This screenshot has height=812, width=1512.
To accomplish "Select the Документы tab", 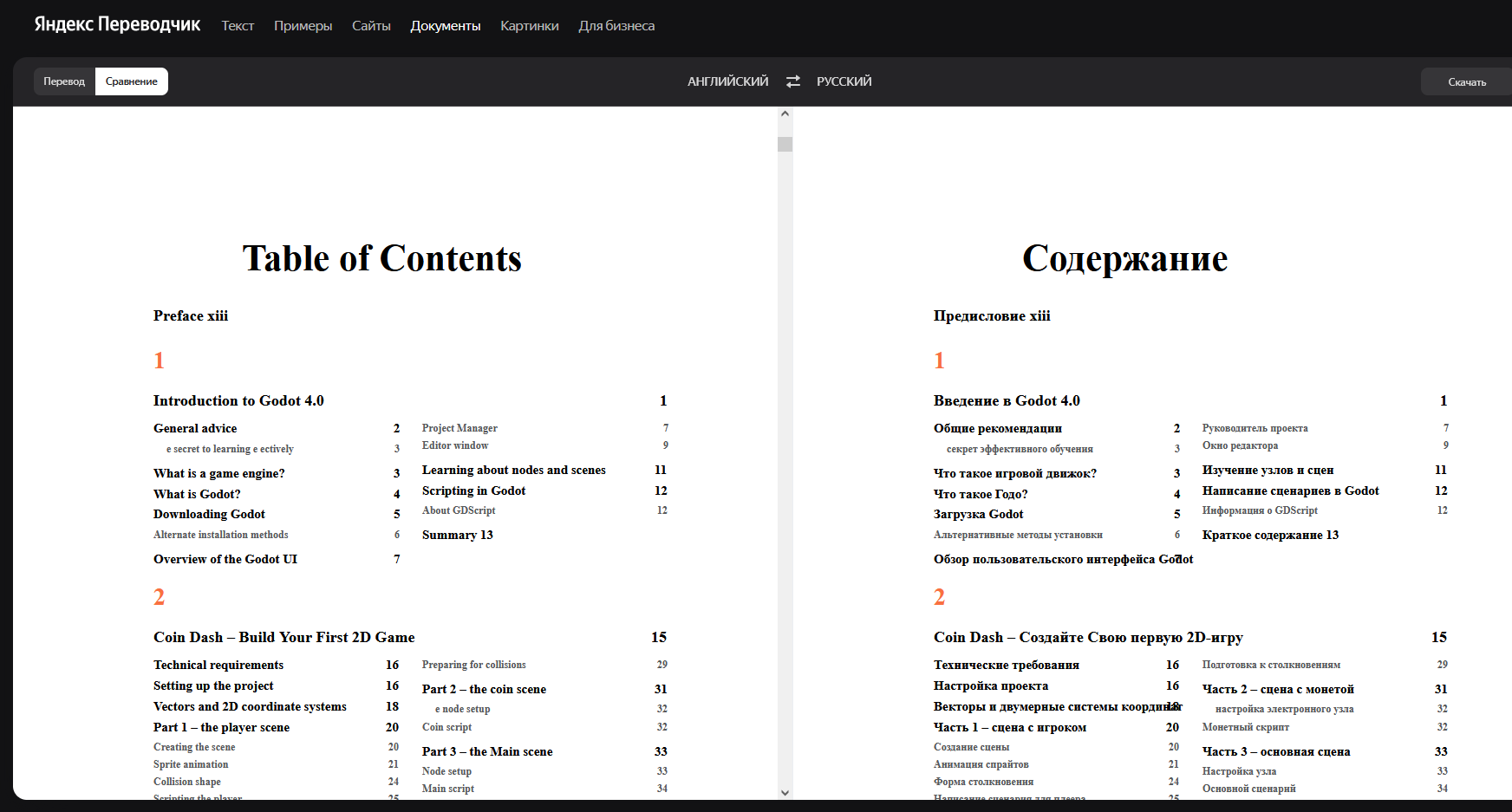I will pos(446,26).
